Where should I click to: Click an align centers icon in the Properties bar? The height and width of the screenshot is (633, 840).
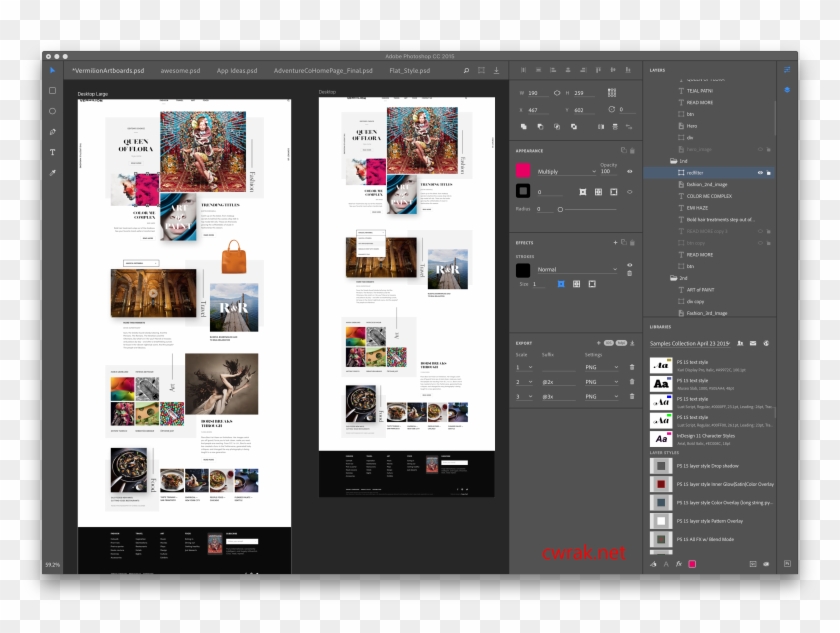[x=568, y=70]
